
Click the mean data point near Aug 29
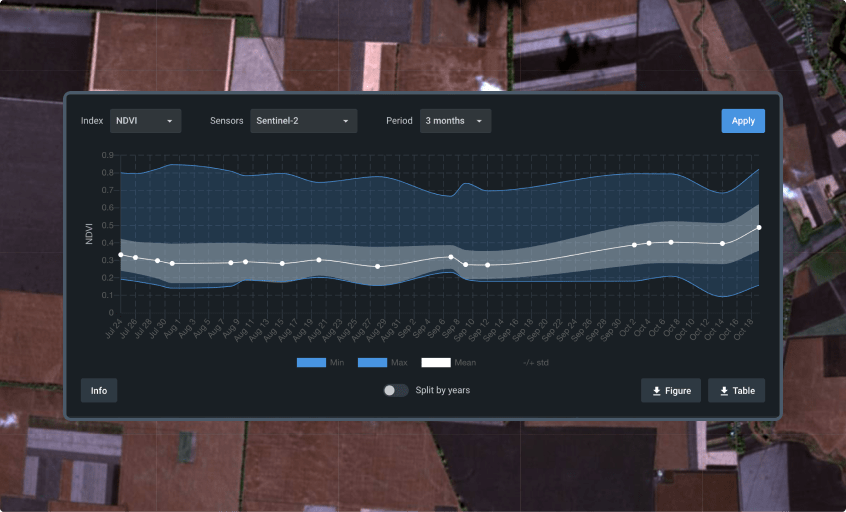[x=377, y=267]
